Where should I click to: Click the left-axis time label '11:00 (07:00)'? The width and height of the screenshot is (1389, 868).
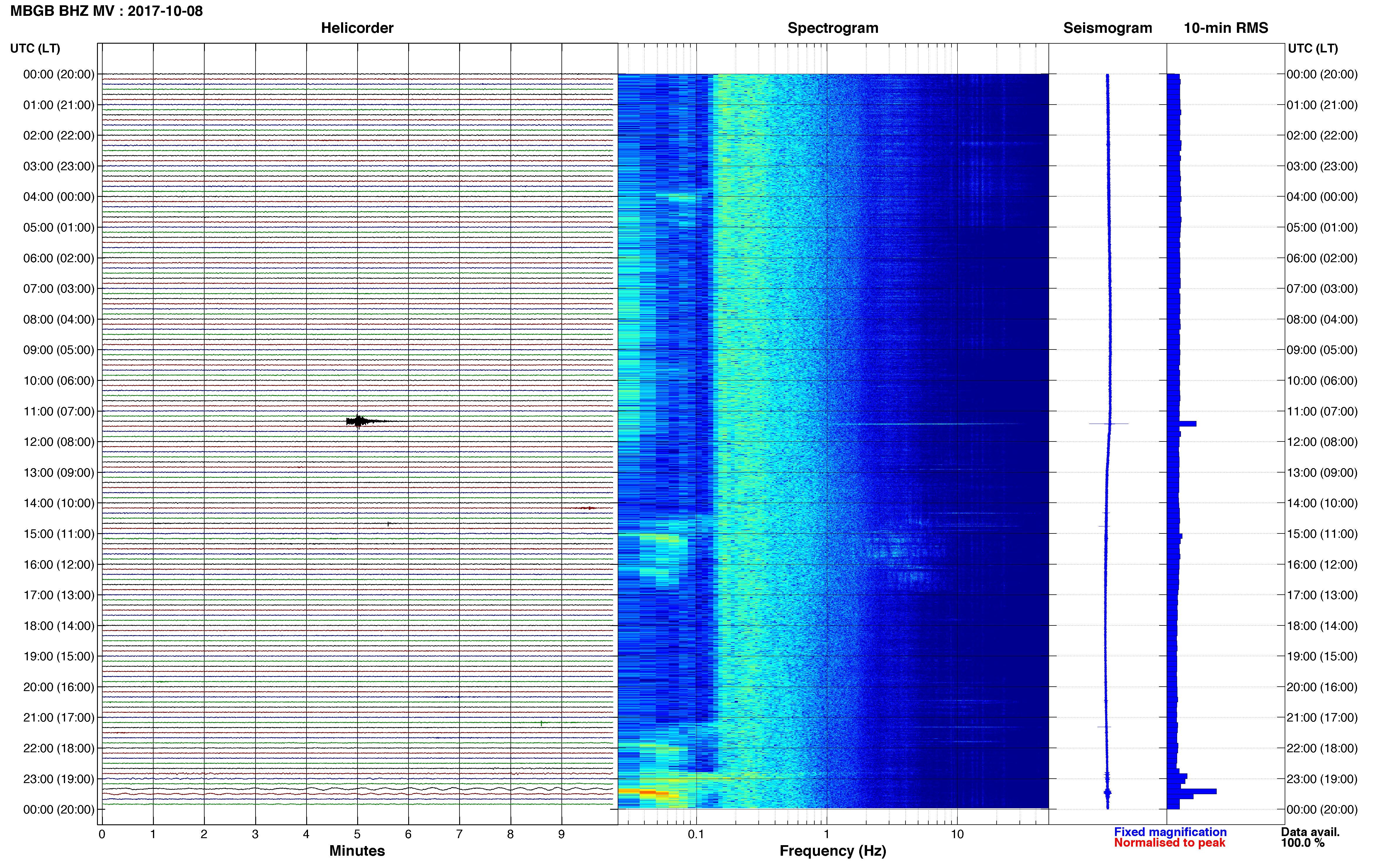[59, 411]
